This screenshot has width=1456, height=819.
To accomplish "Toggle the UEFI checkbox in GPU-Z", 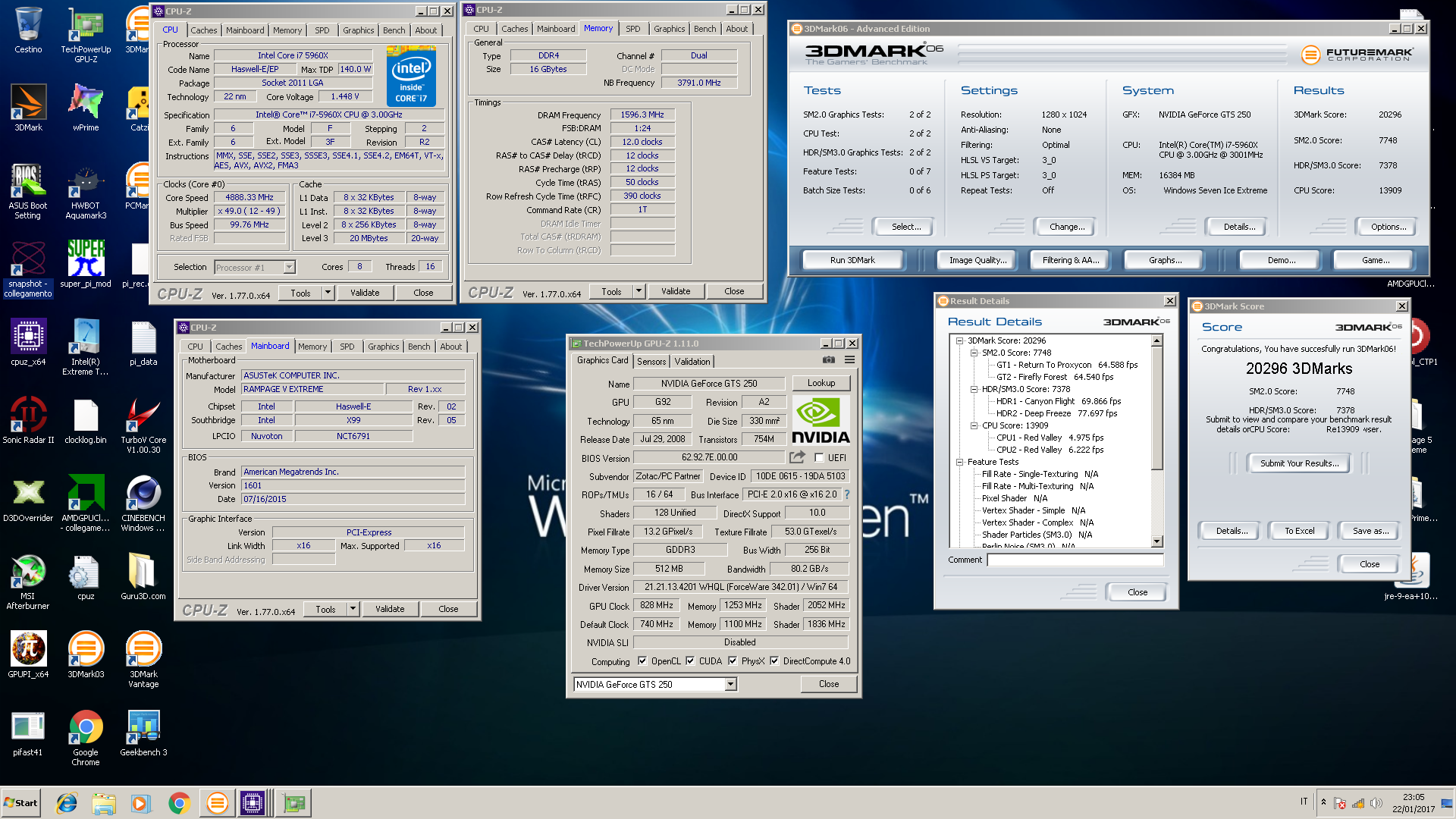I will click(x=819, y=457).
